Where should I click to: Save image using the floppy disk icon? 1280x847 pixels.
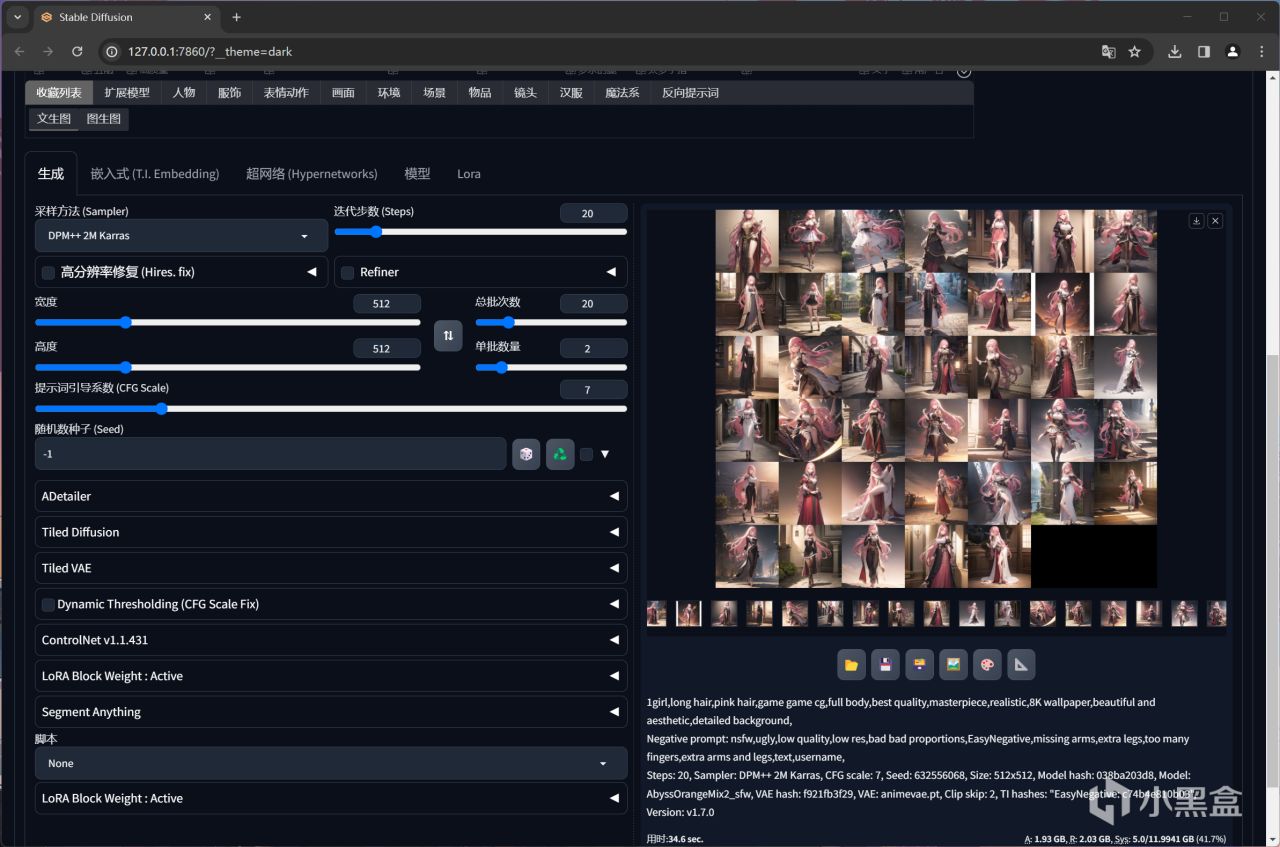(885, 664)
